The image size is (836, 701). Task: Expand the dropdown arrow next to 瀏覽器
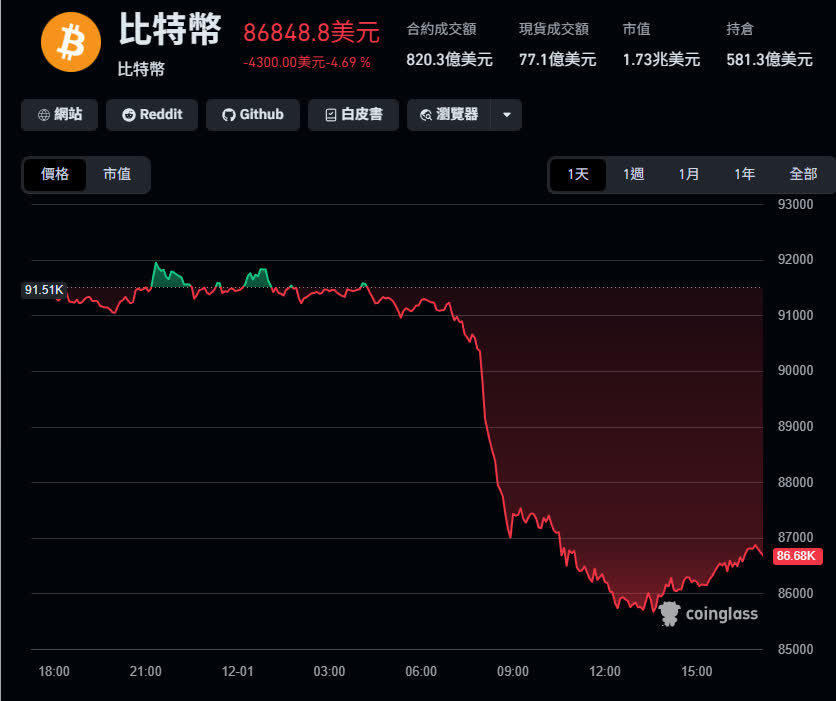click(x=506, y=115)
